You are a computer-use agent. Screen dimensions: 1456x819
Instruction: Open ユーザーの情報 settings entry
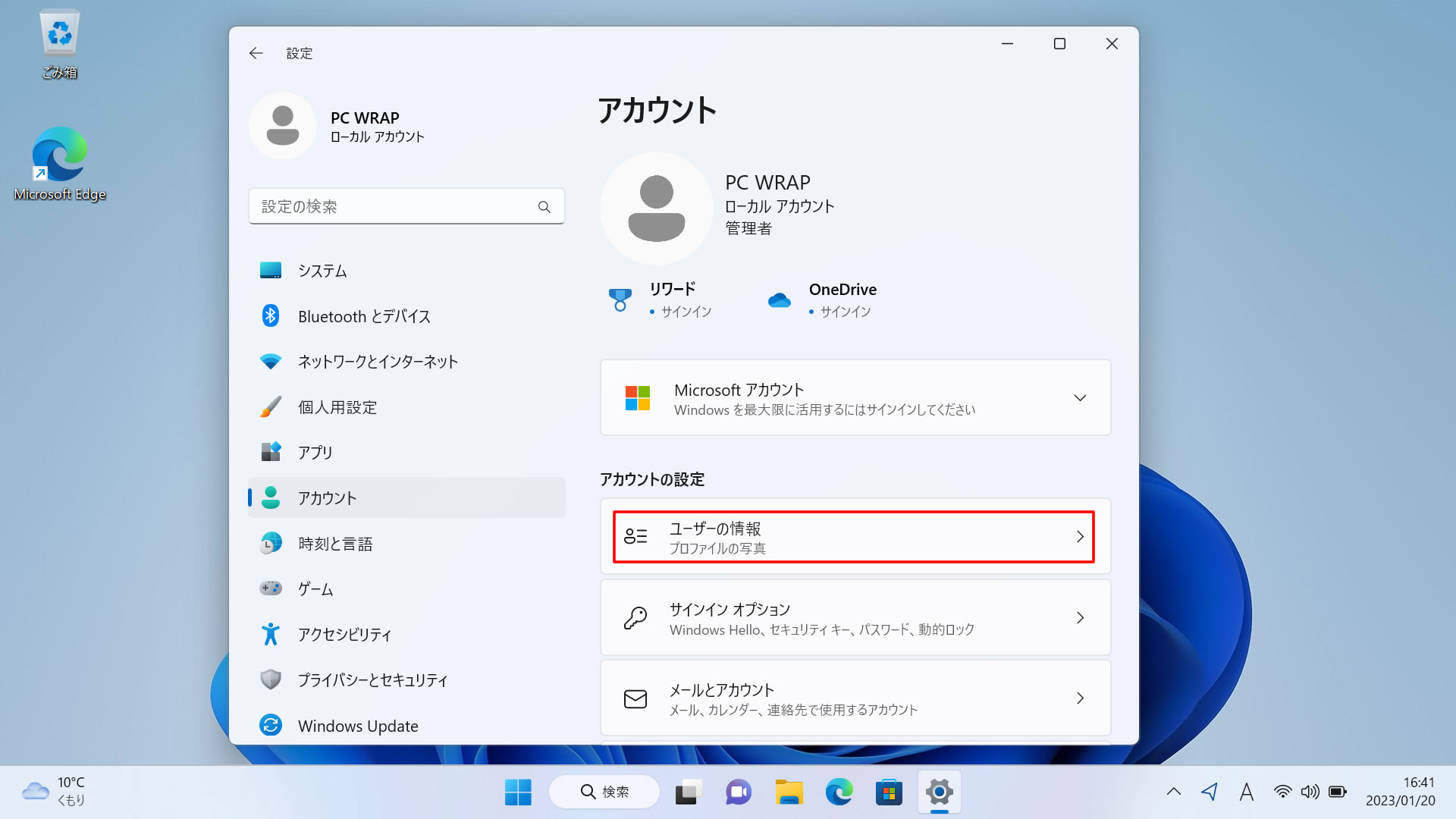(854, 537)
